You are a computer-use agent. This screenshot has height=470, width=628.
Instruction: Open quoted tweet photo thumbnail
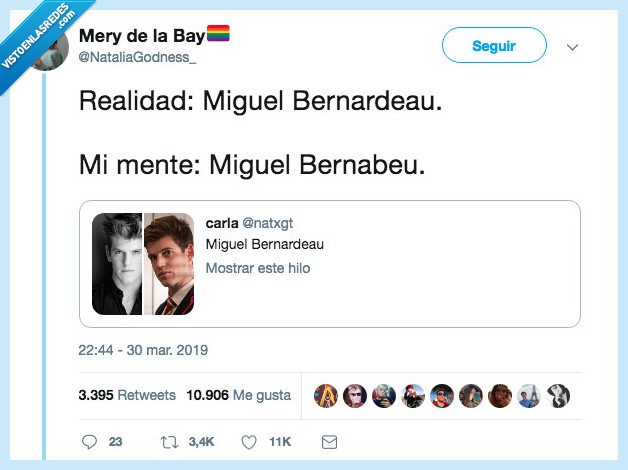coord(143,264)
